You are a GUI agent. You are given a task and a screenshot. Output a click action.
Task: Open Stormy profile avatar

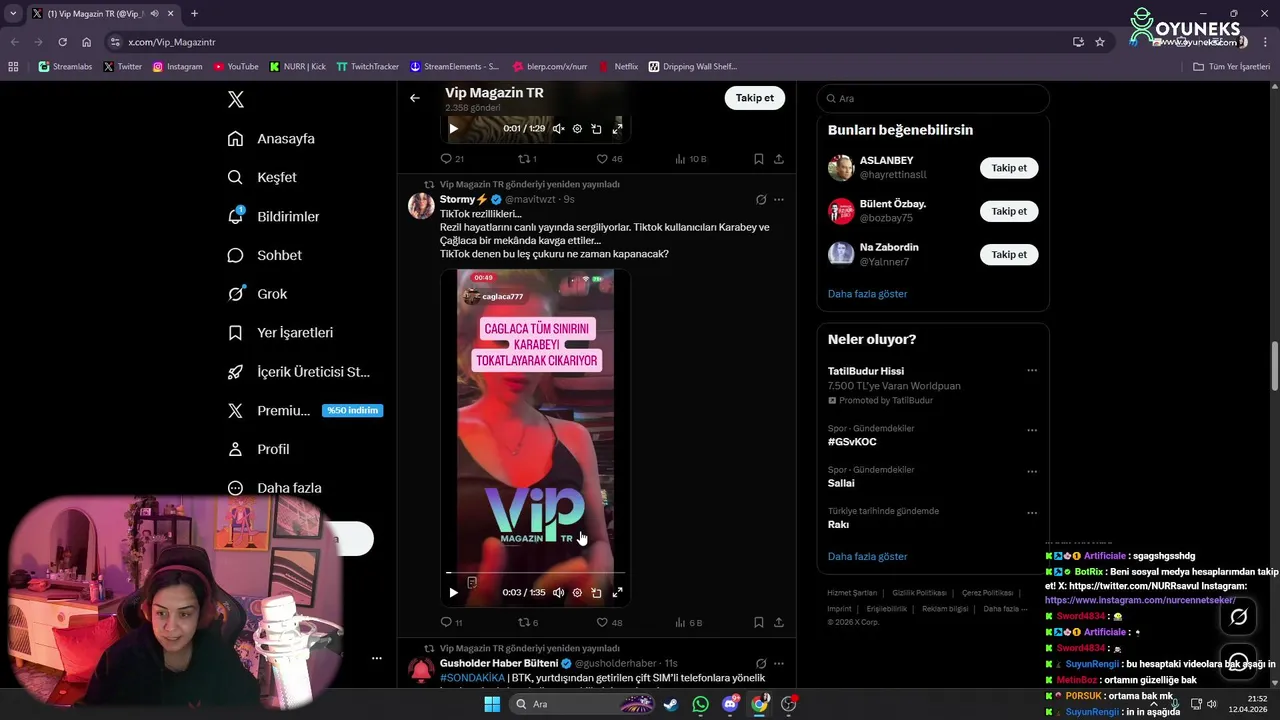pyautogui.click(x=421, y=205)
